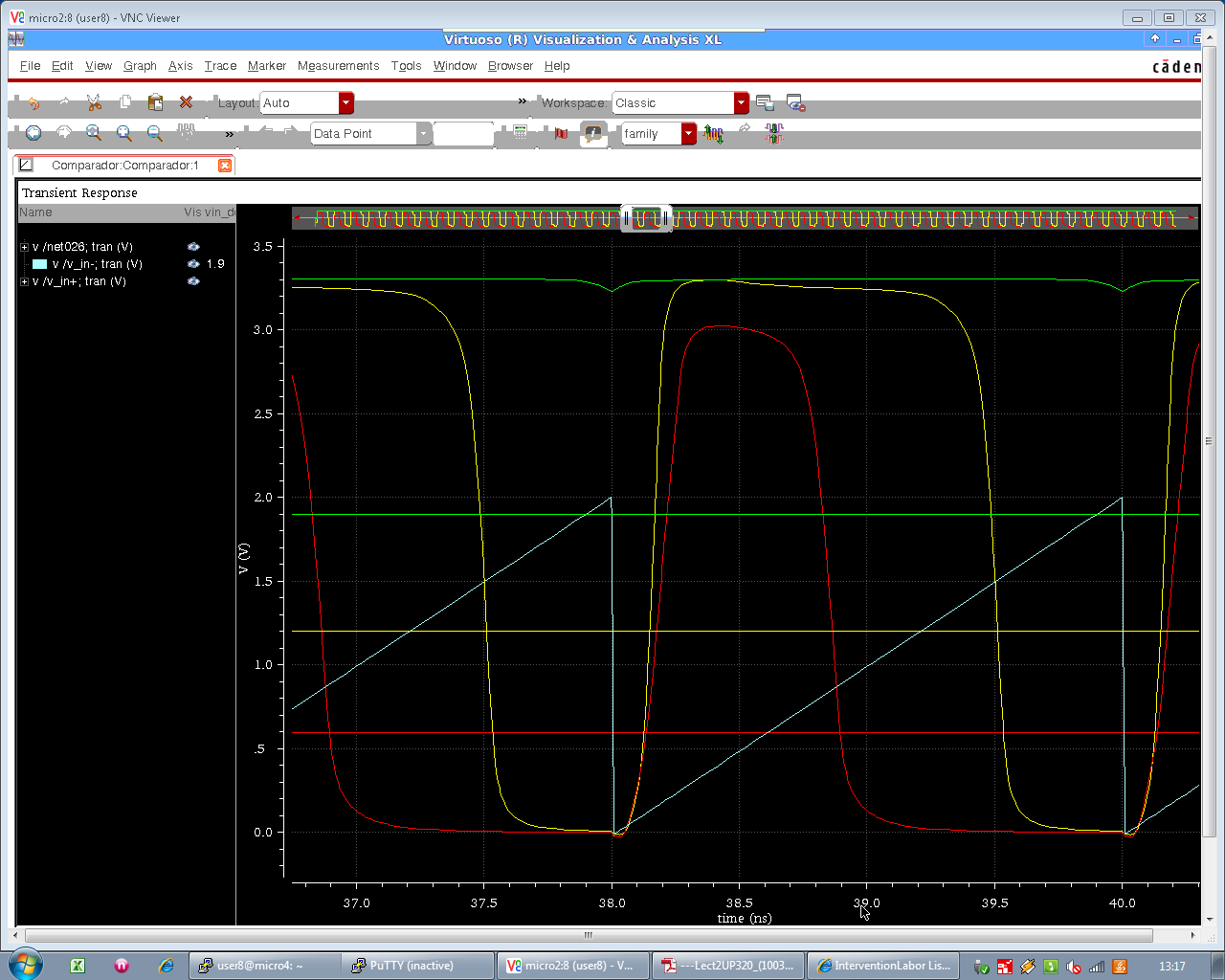Click the Cut icon in the toolbar
This screenshot has height=980, width=1225.
click(93, 102)
